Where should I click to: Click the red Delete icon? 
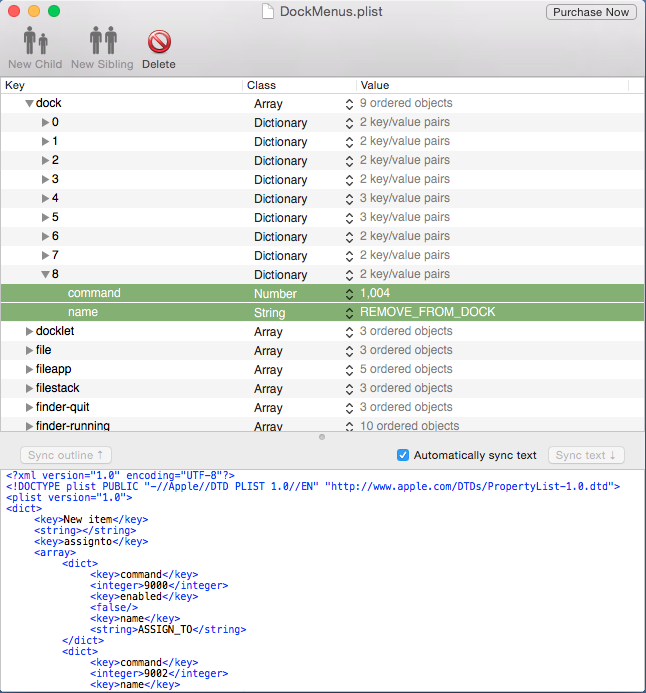158,43
